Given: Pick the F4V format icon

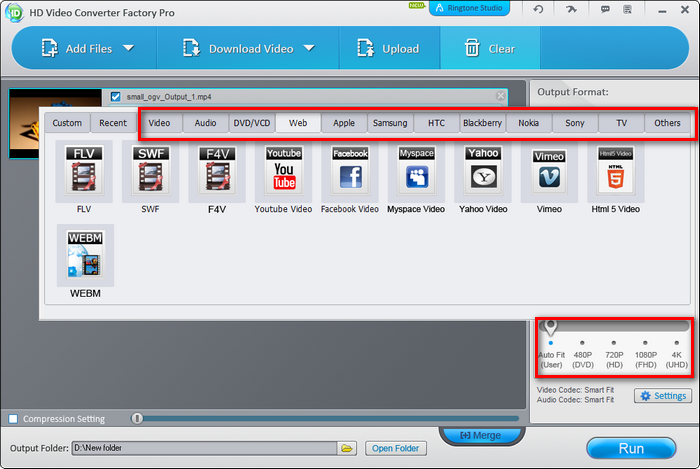Looking at the screenshot, I should coord(217,172).
